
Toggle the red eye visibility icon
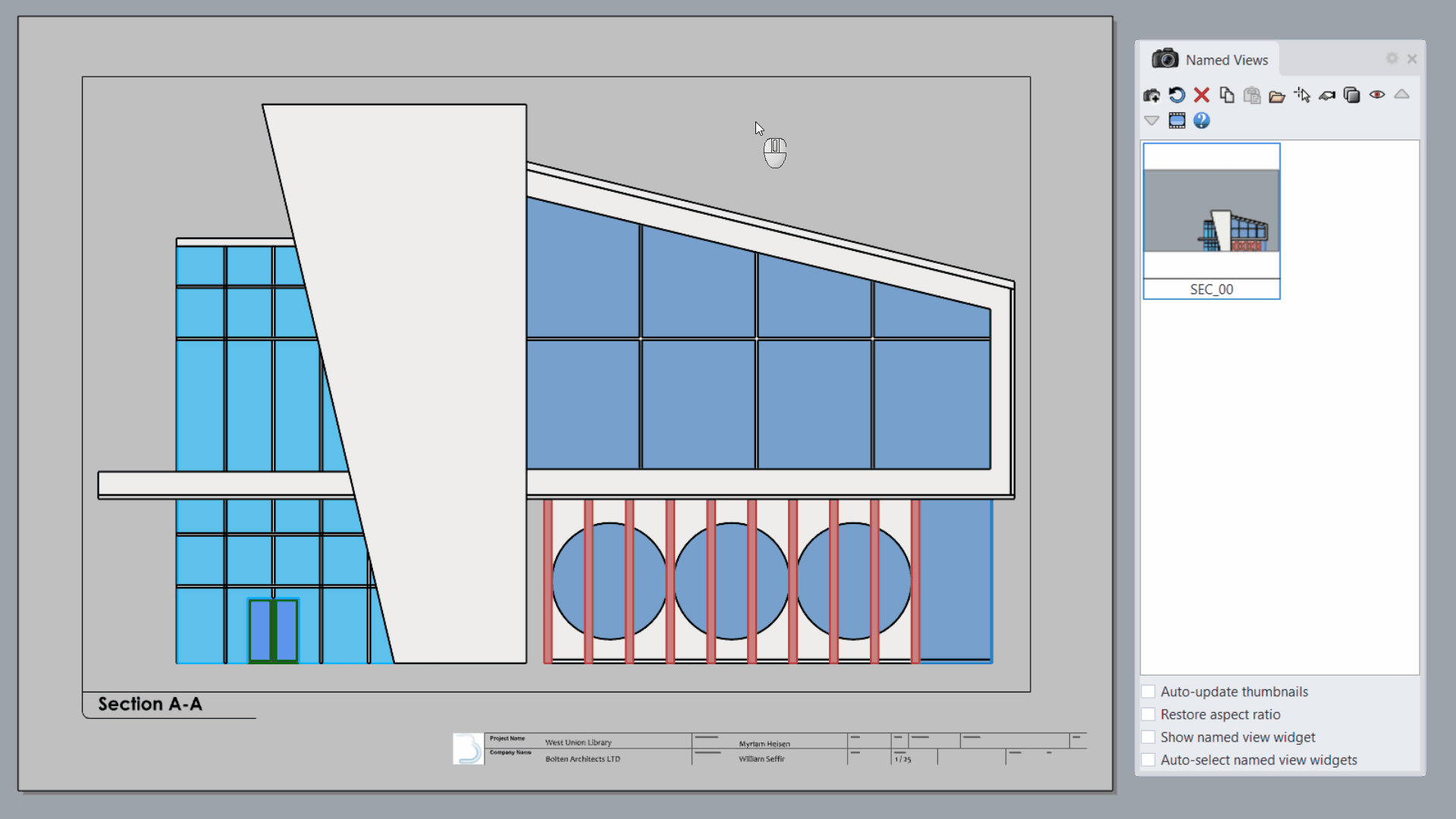pos(1377,96)
